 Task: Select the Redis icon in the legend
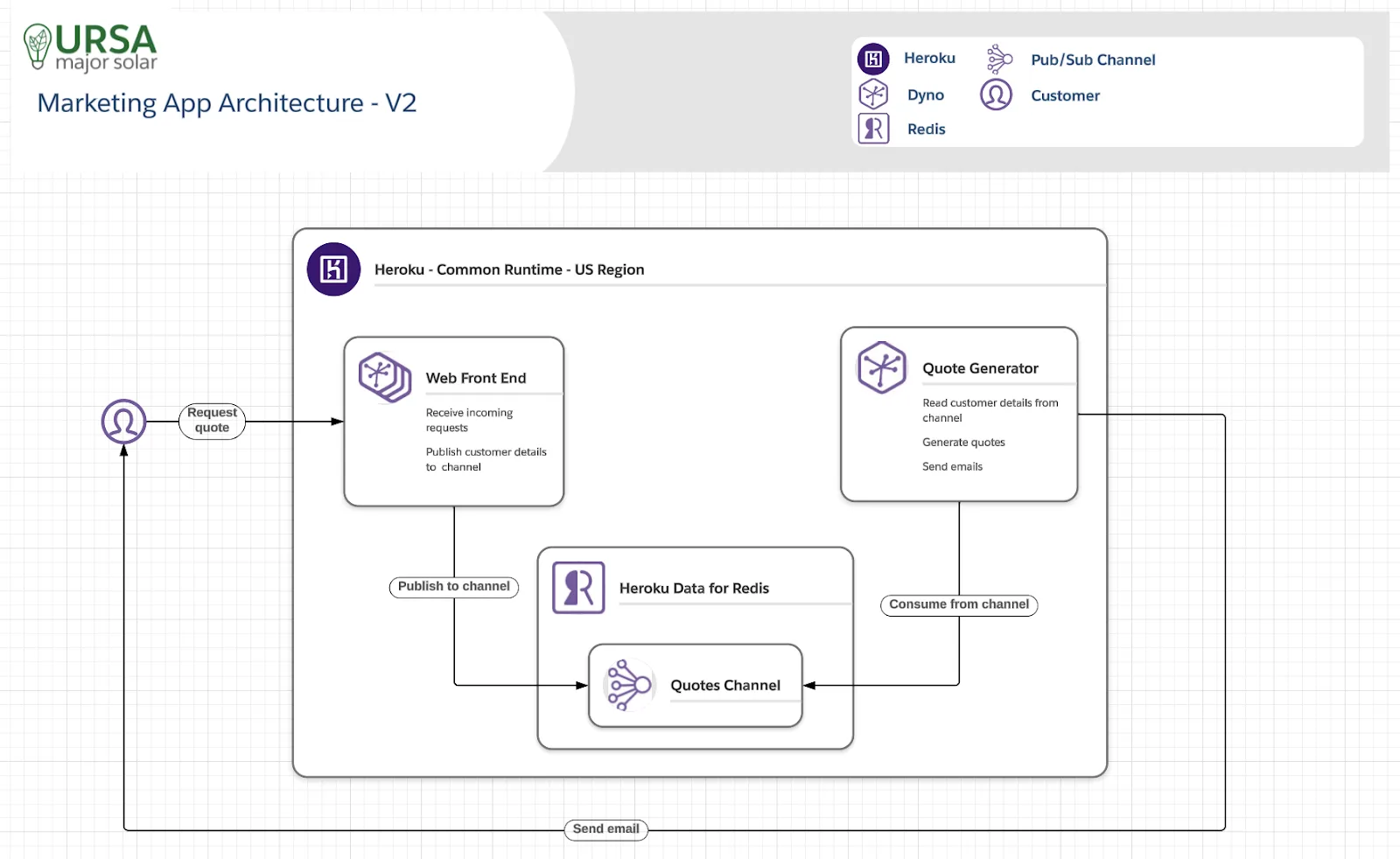click(873, 129)
